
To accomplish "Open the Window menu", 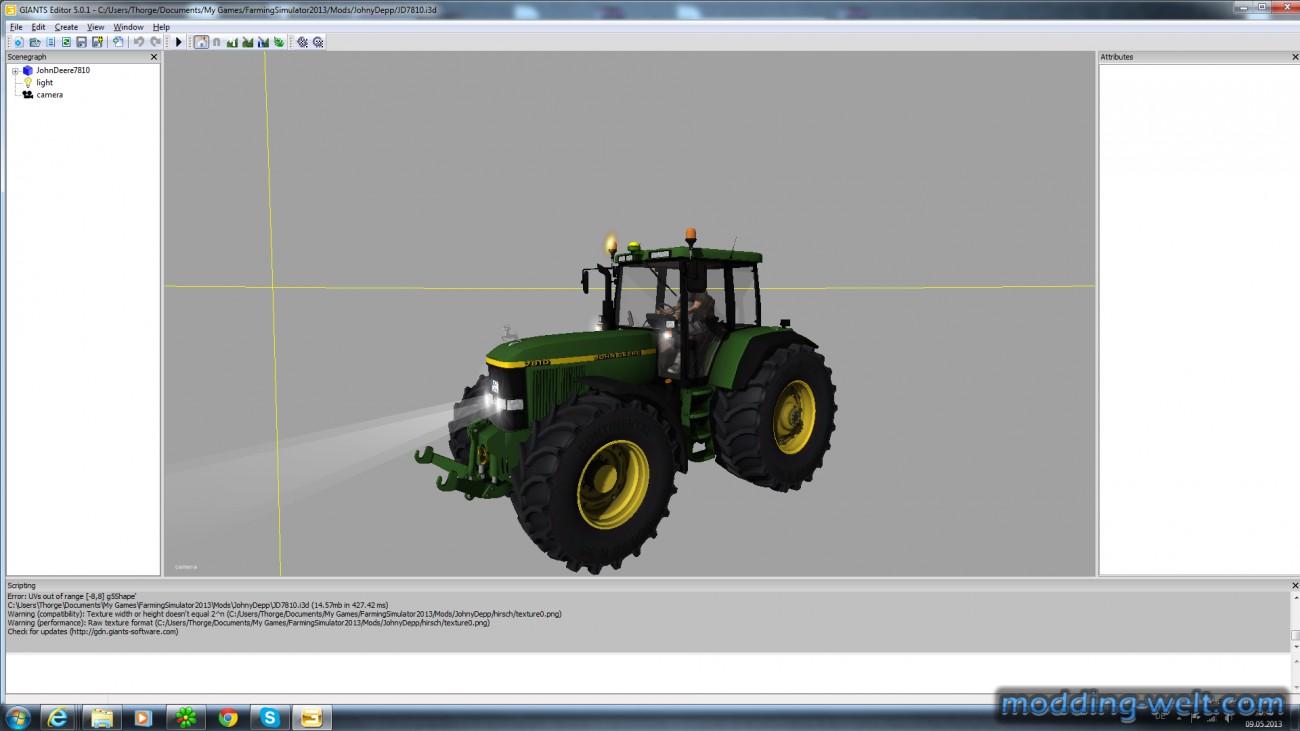I will (x=128, y=27).
